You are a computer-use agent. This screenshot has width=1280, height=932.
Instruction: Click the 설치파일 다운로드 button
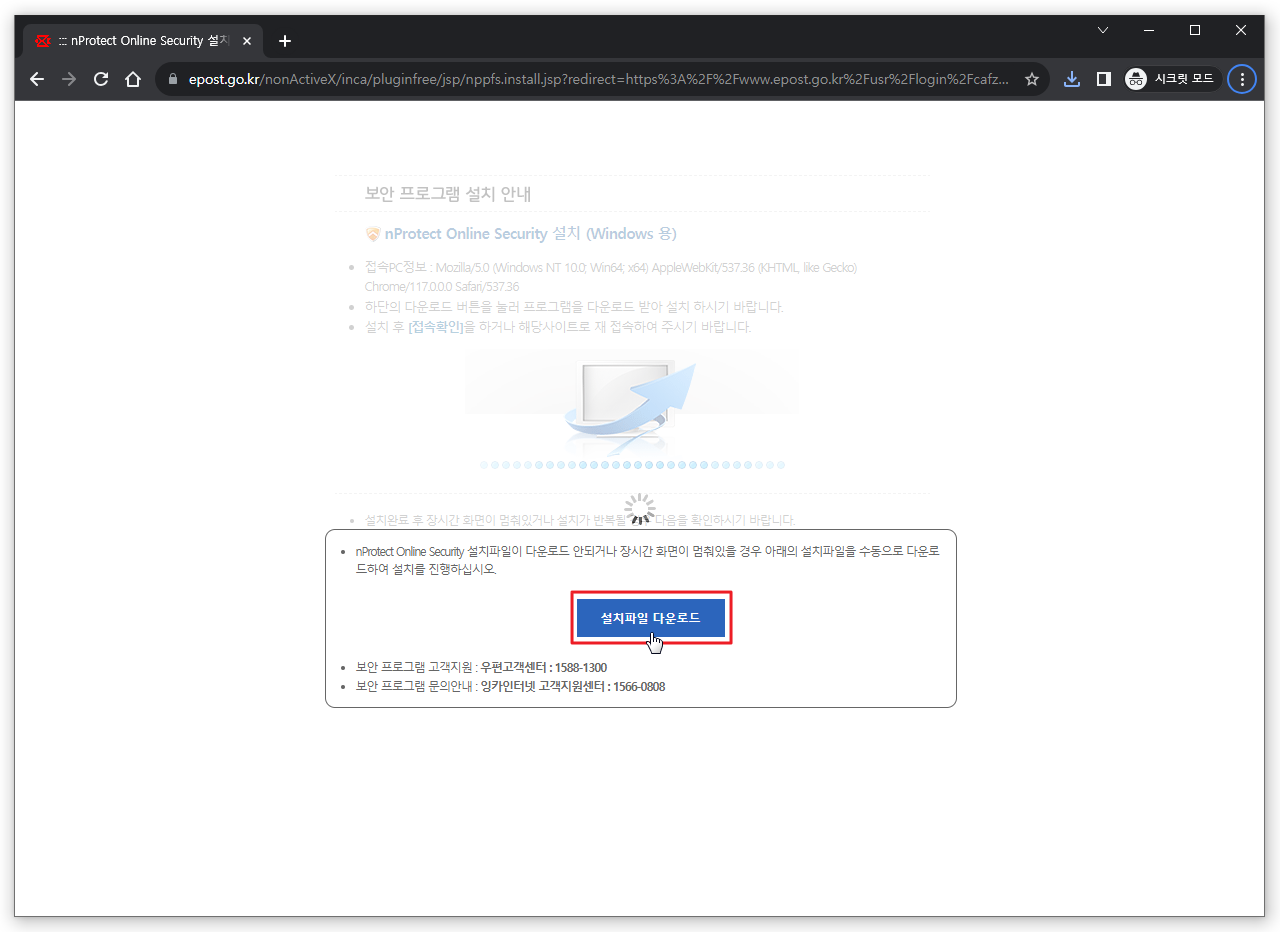coord(651,618)
